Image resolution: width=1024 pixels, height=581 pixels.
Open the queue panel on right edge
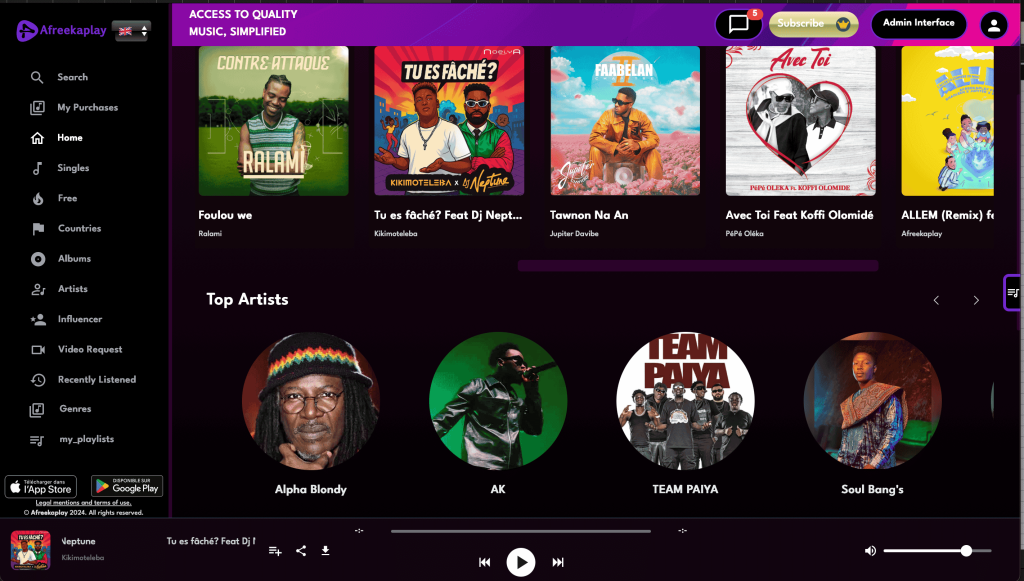click(x=1013, y=293)
